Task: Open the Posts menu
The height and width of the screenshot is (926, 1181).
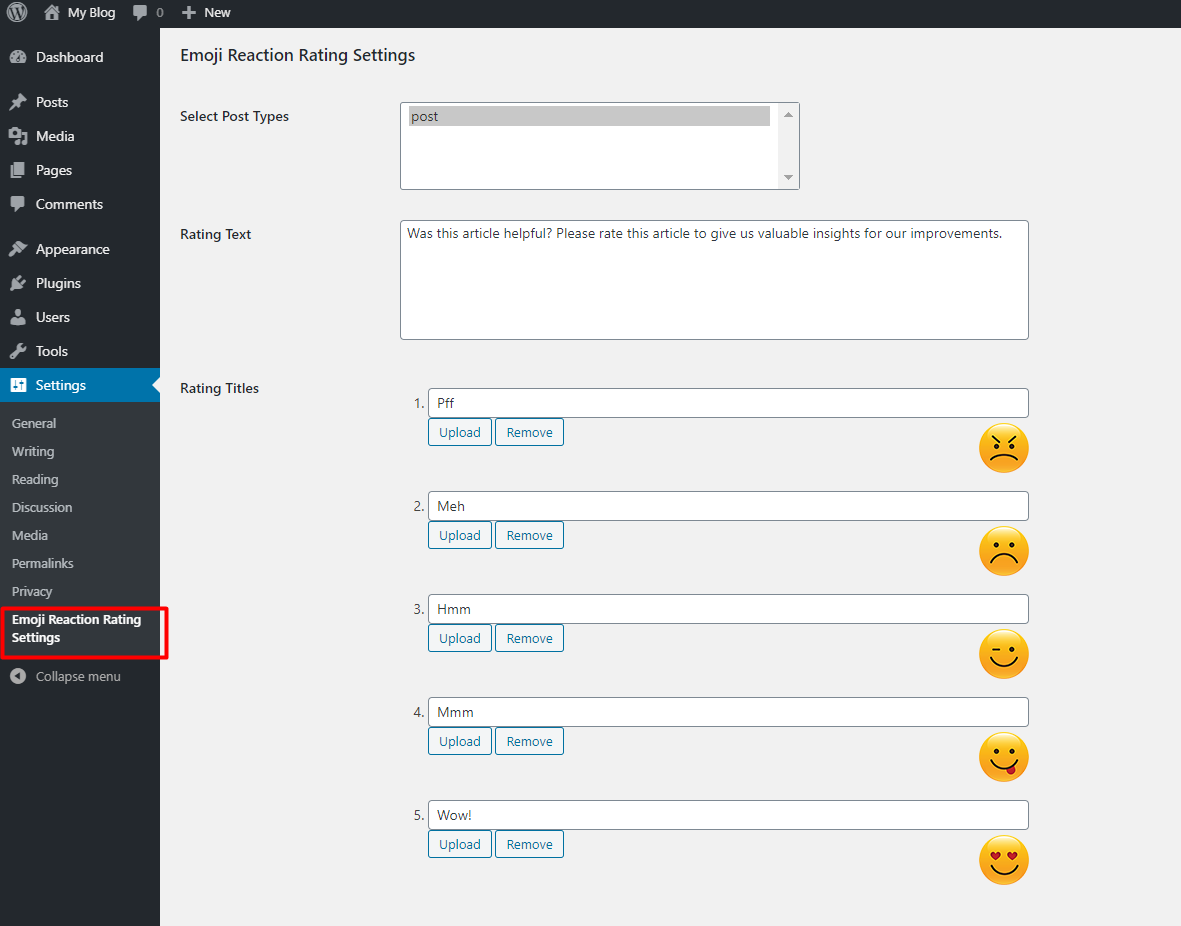Action: coord(52,102)
